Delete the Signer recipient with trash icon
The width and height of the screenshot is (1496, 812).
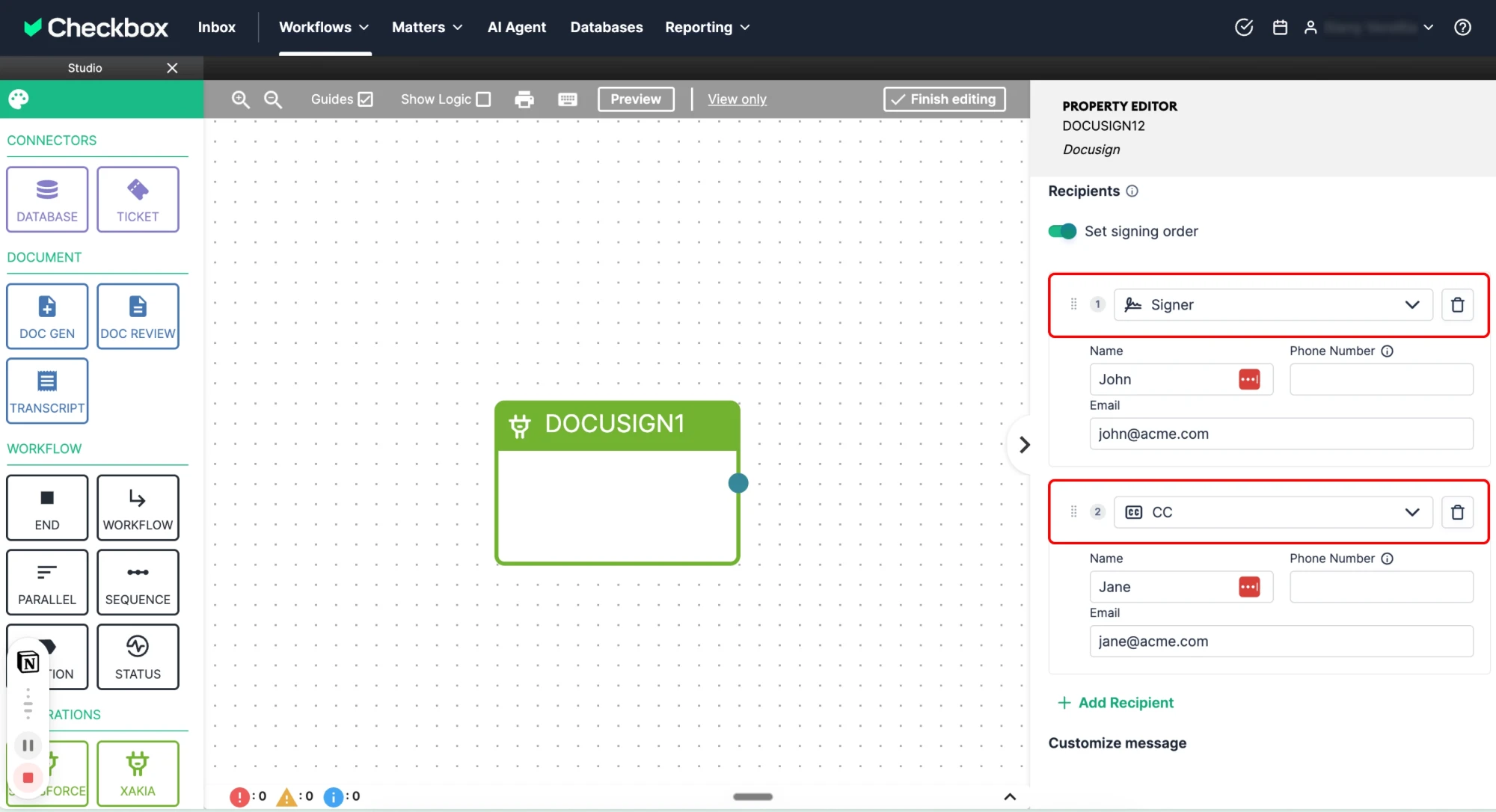click(x=1457, y=304)
